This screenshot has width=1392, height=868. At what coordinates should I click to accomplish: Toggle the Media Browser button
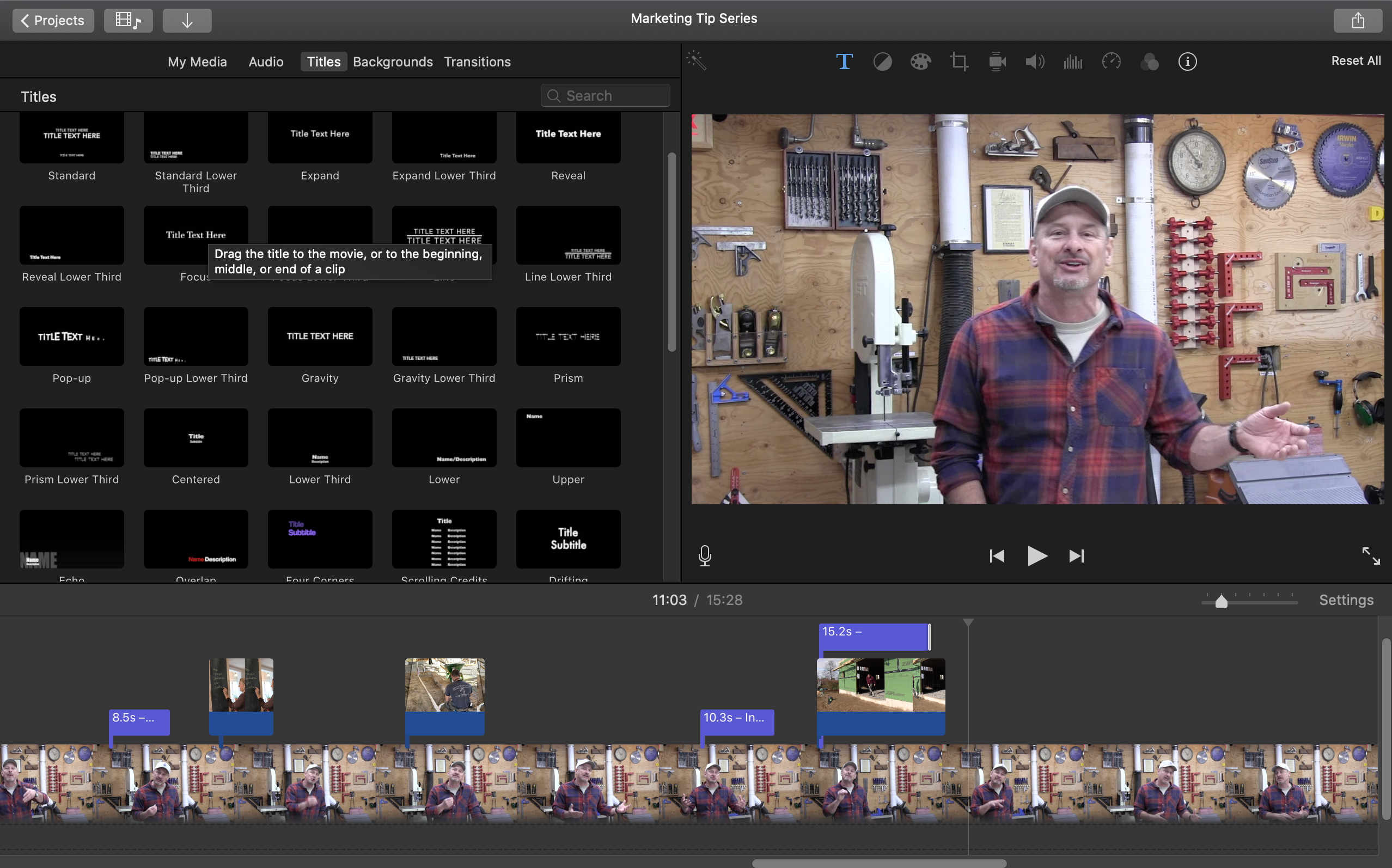[128, 21]
